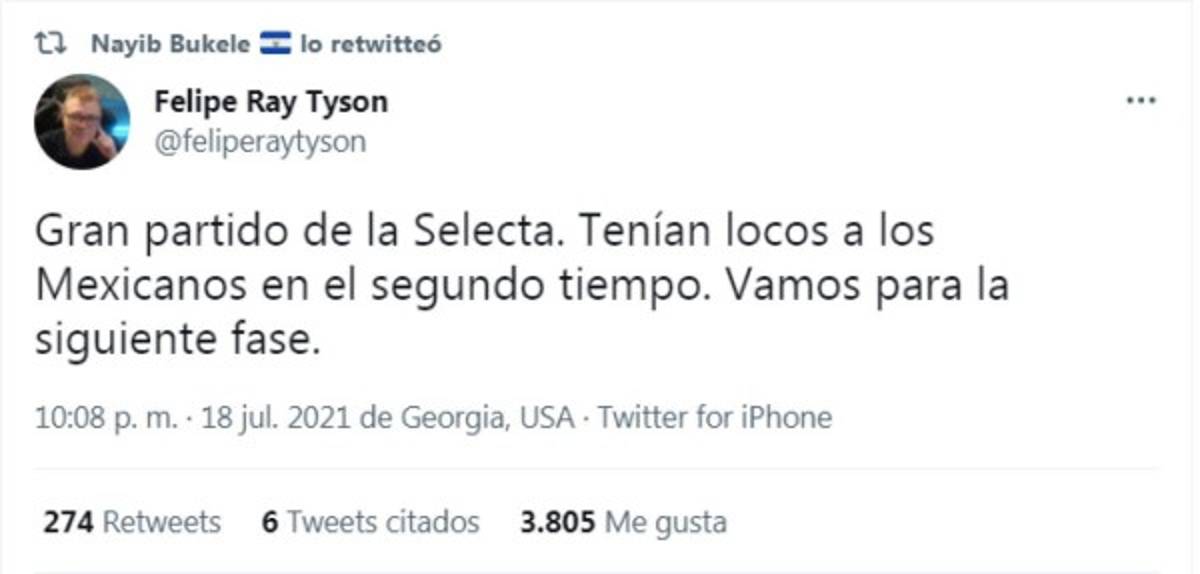Screen dimensions: 1200x574
Task: Open Felipe Ray Tyson's profile picture
Action: [82, 121]
